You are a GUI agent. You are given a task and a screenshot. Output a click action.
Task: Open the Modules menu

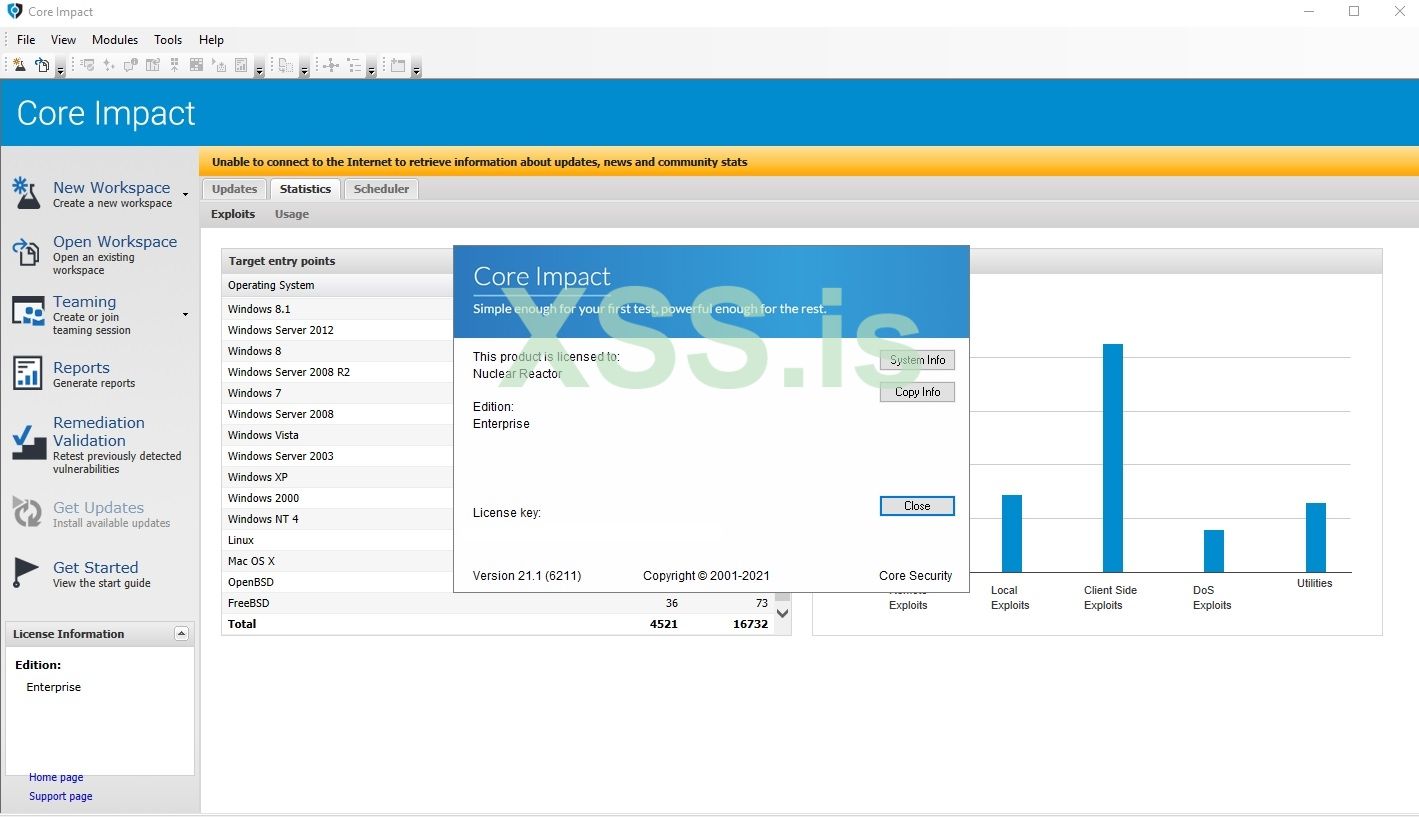tap(115, 40)
